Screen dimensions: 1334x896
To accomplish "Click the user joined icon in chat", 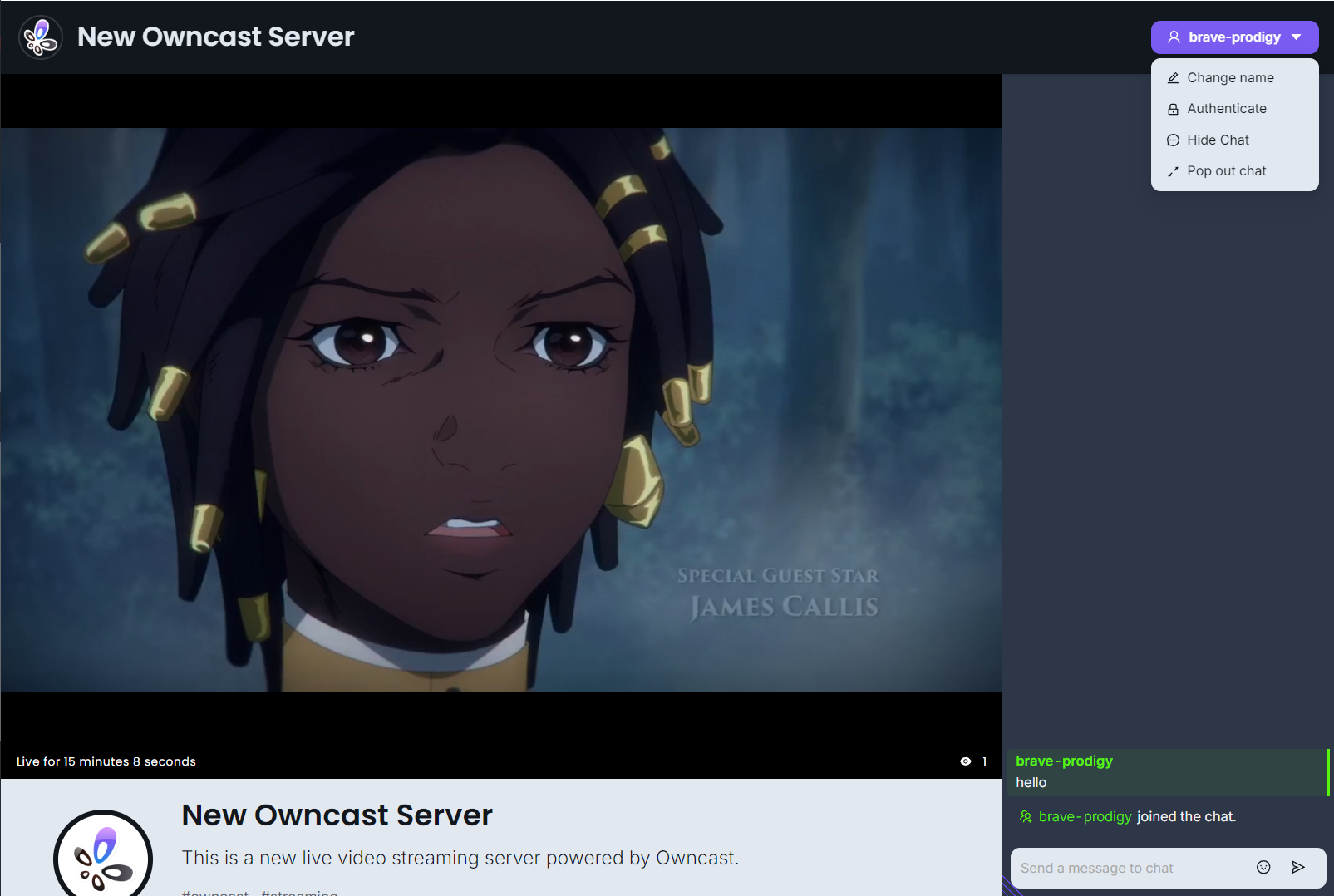I will click(1026, 817).
